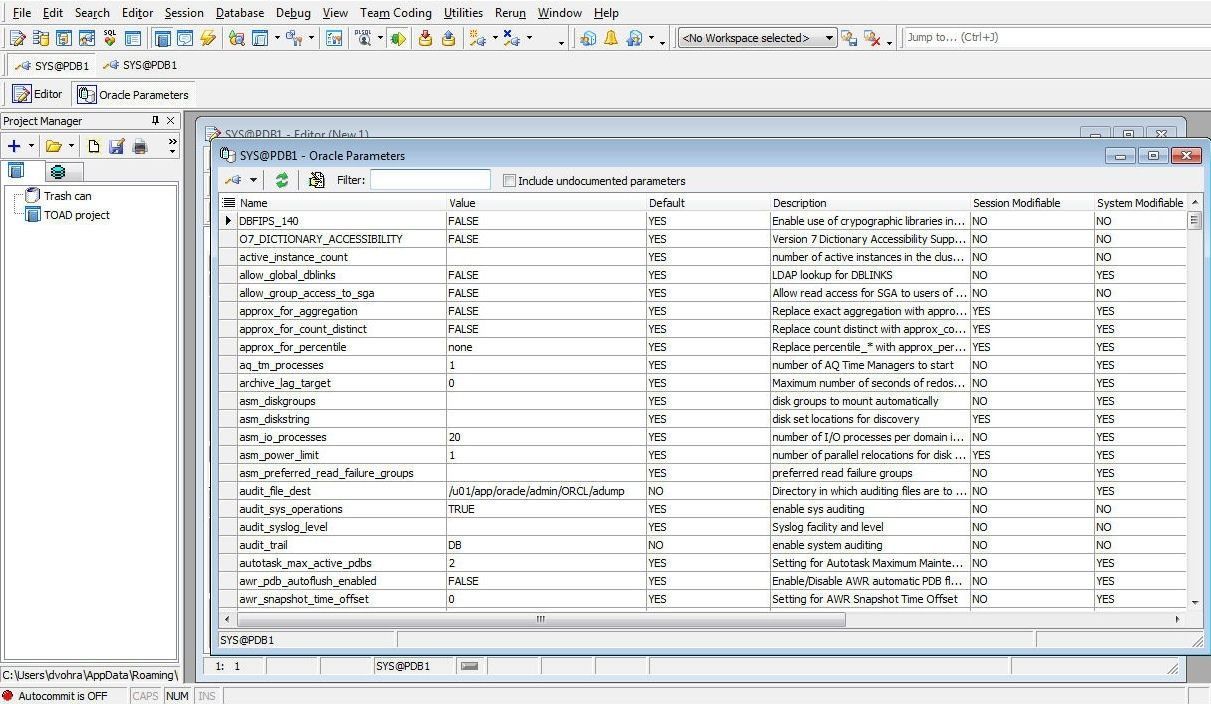The height and width of the screenshot is (704, 1211).
Task: Expand the open folder dropdown arrow in Project Manager
Action: (71, 146)
